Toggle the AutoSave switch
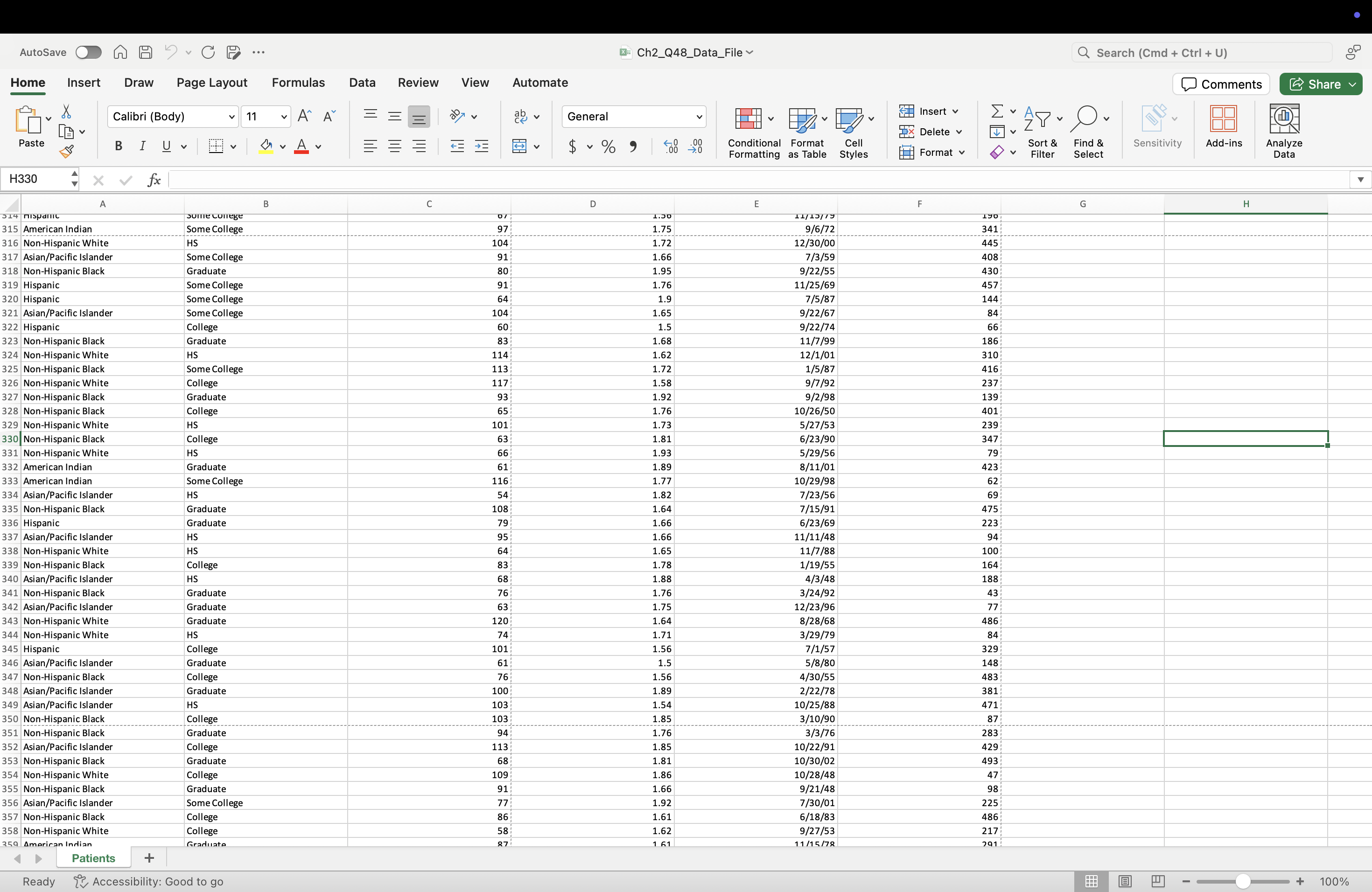This screenshot has width=1372, height=892. (x=88, y=52)
